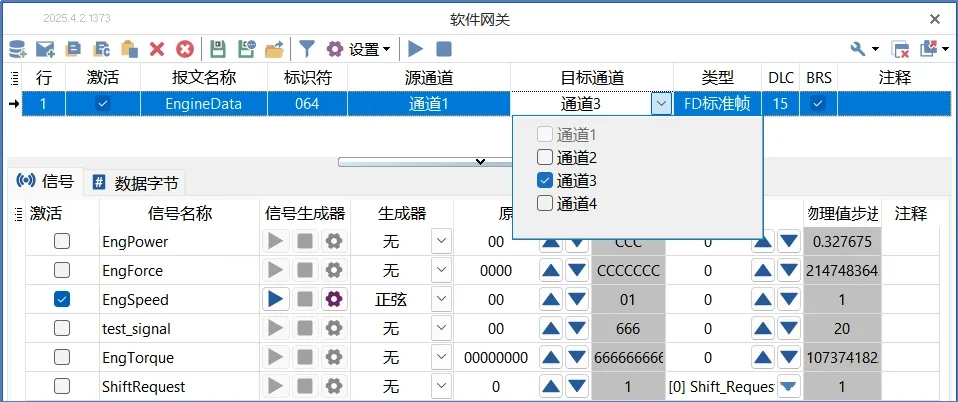Image resolution: width=958 pixels, height=402 pixels.
Task: Start the gateway with the toolbar play icon
Action: point(416,48)
